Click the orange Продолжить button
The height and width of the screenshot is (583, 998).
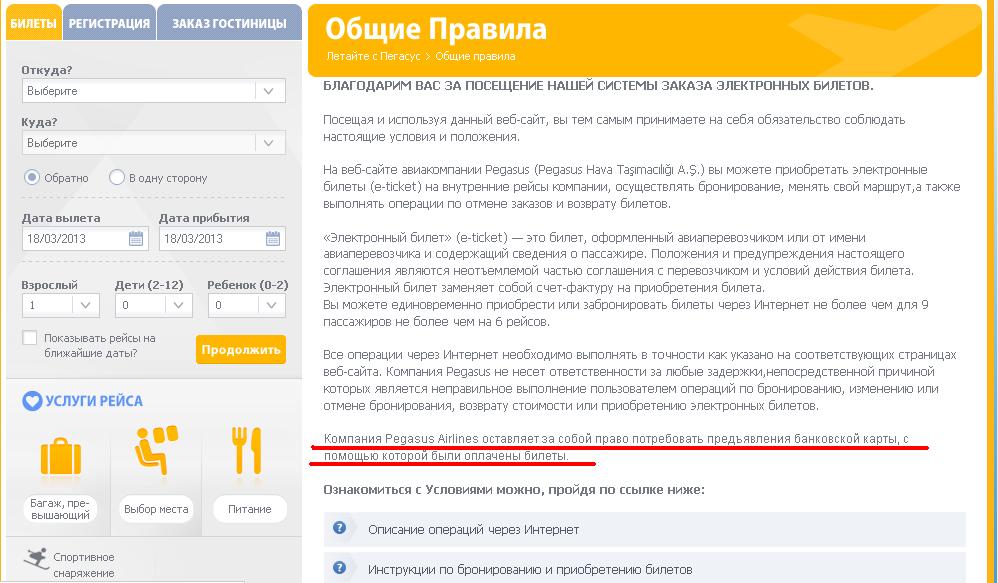[x=241, y=349]
